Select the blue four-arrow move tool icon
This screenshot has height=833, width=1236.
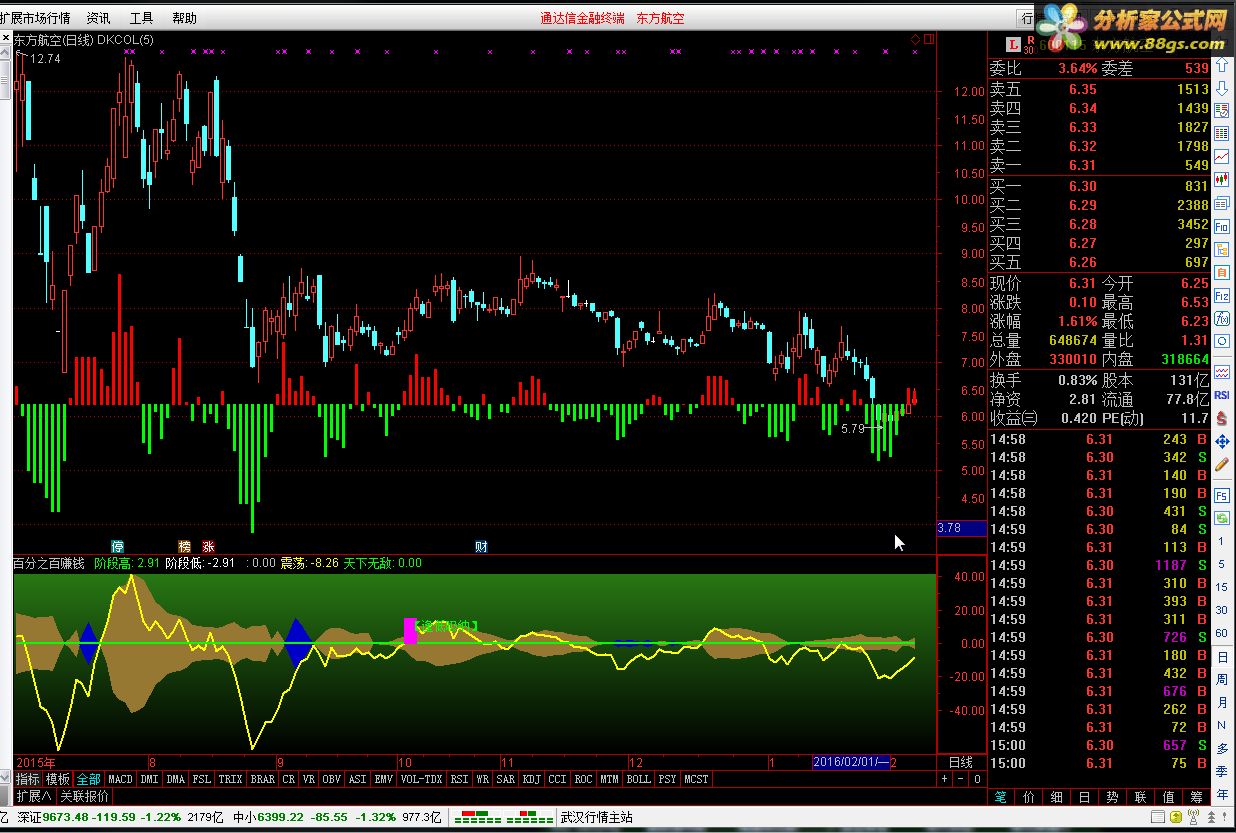click(x=1222, y=440)
